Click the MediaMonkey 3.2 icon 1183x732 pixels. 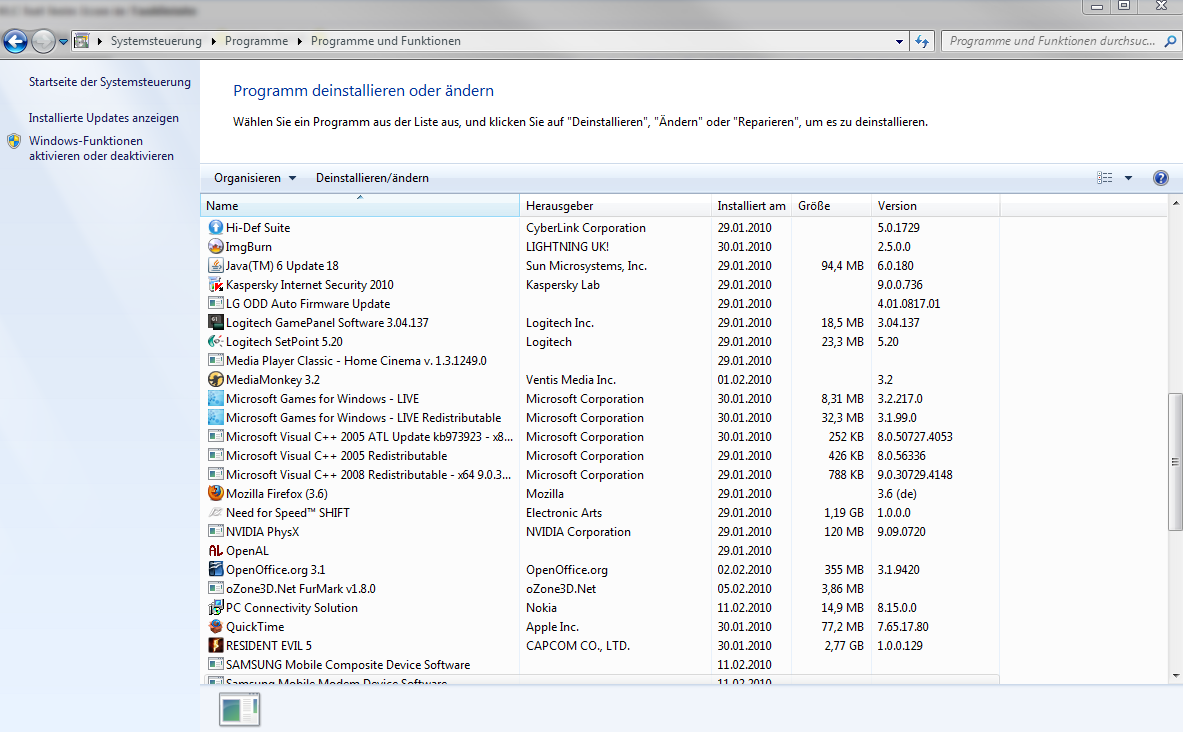point(216,380)
